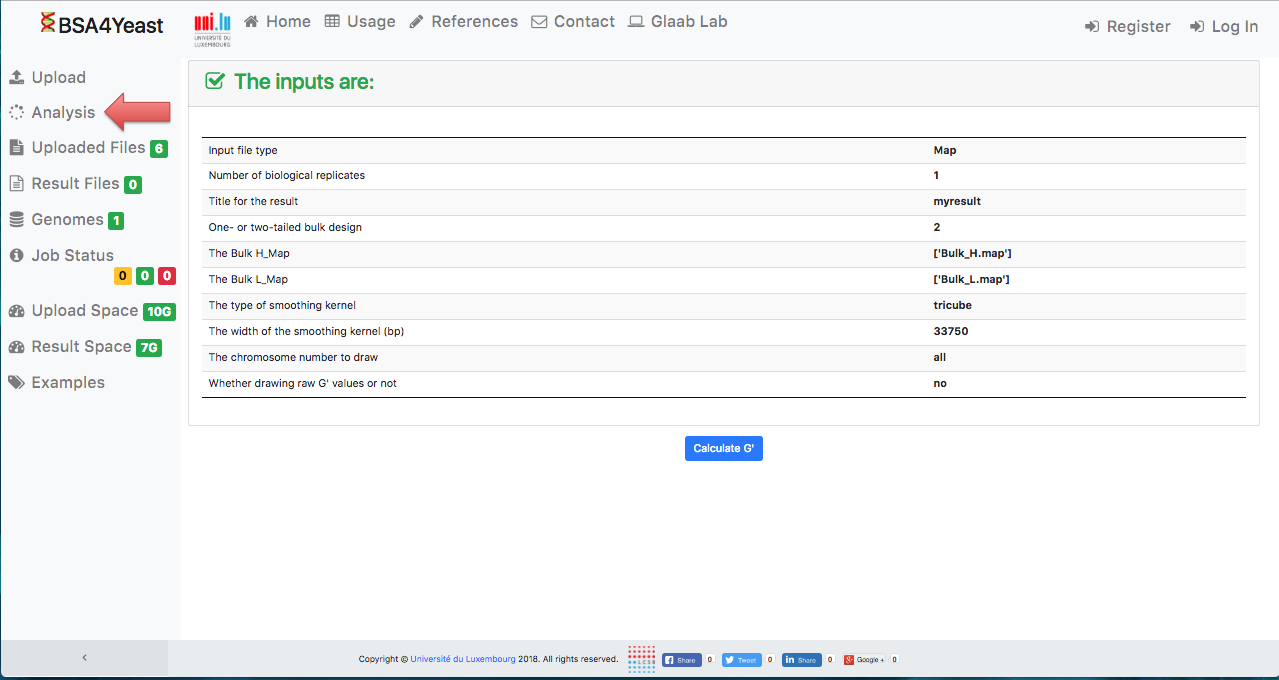Open the Result Files section
The image size is (1279, 680).
[x=75, y=184]
